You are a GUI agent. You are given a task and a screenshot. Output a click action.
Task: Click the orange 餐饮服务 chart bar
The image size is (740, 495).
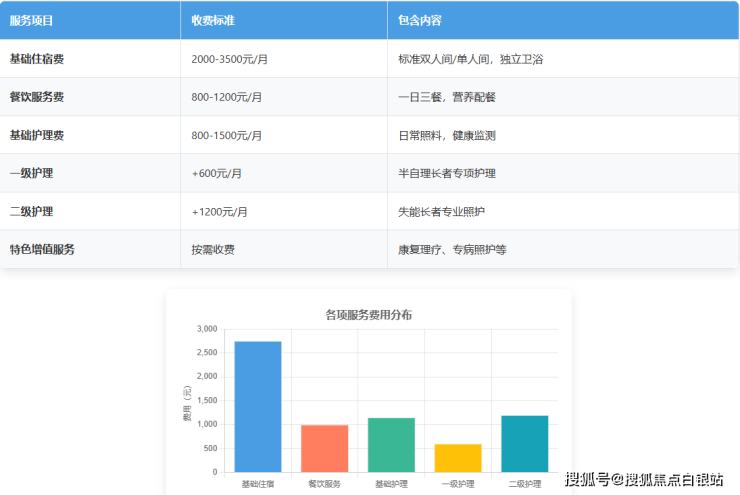point(325,448)
